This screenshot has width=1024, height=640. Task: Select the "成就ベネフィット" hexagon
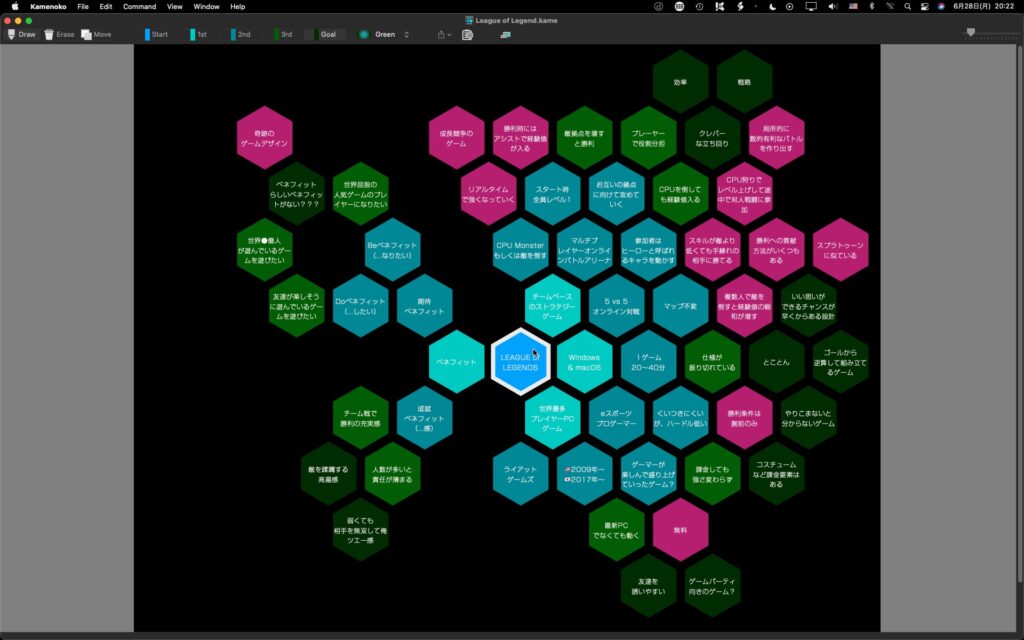pyautogui.click(x=424, y=418)
